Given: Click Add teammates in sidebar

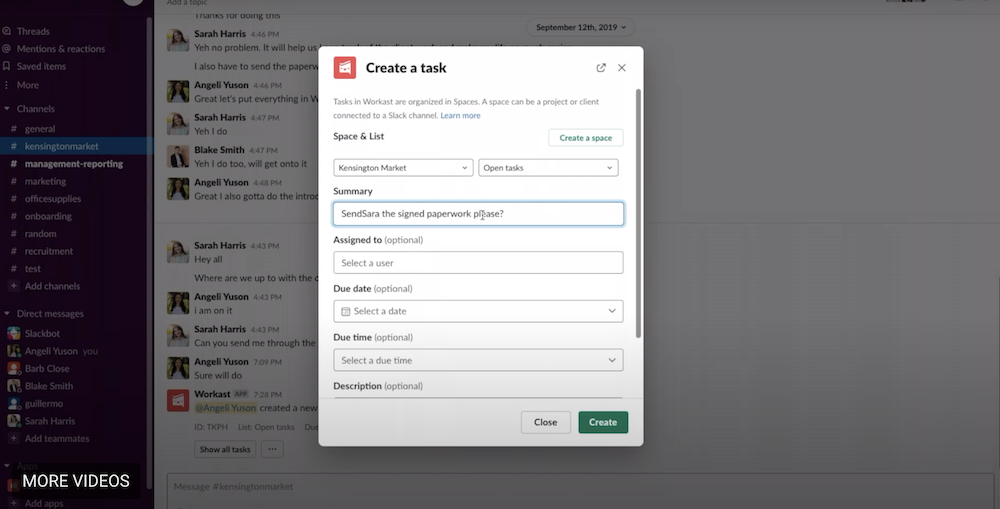Looking at the screenshot, I should click(57, 439).
